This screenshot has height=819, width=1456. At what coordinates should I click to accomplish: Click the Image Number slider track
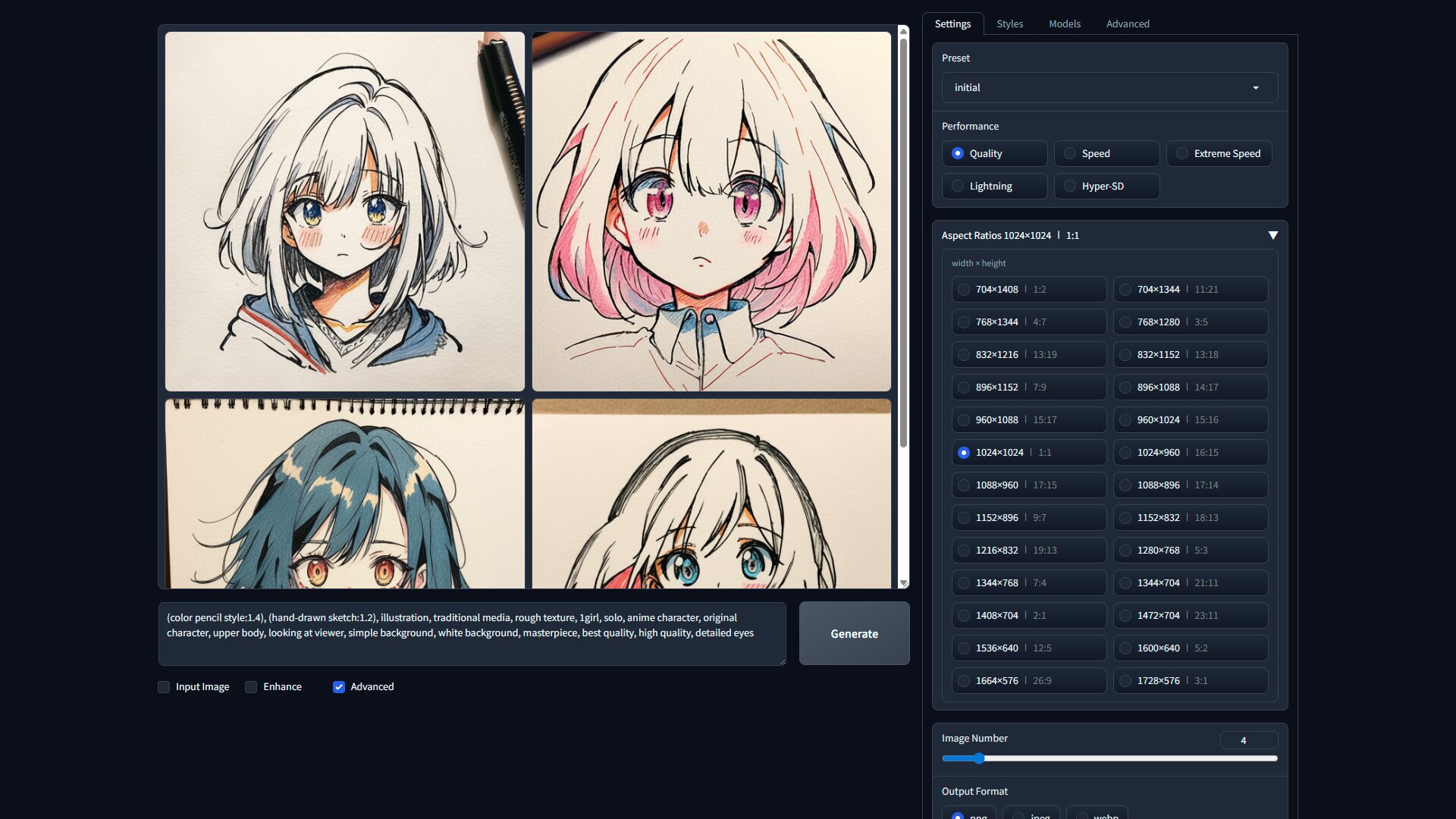point(1109,758)
